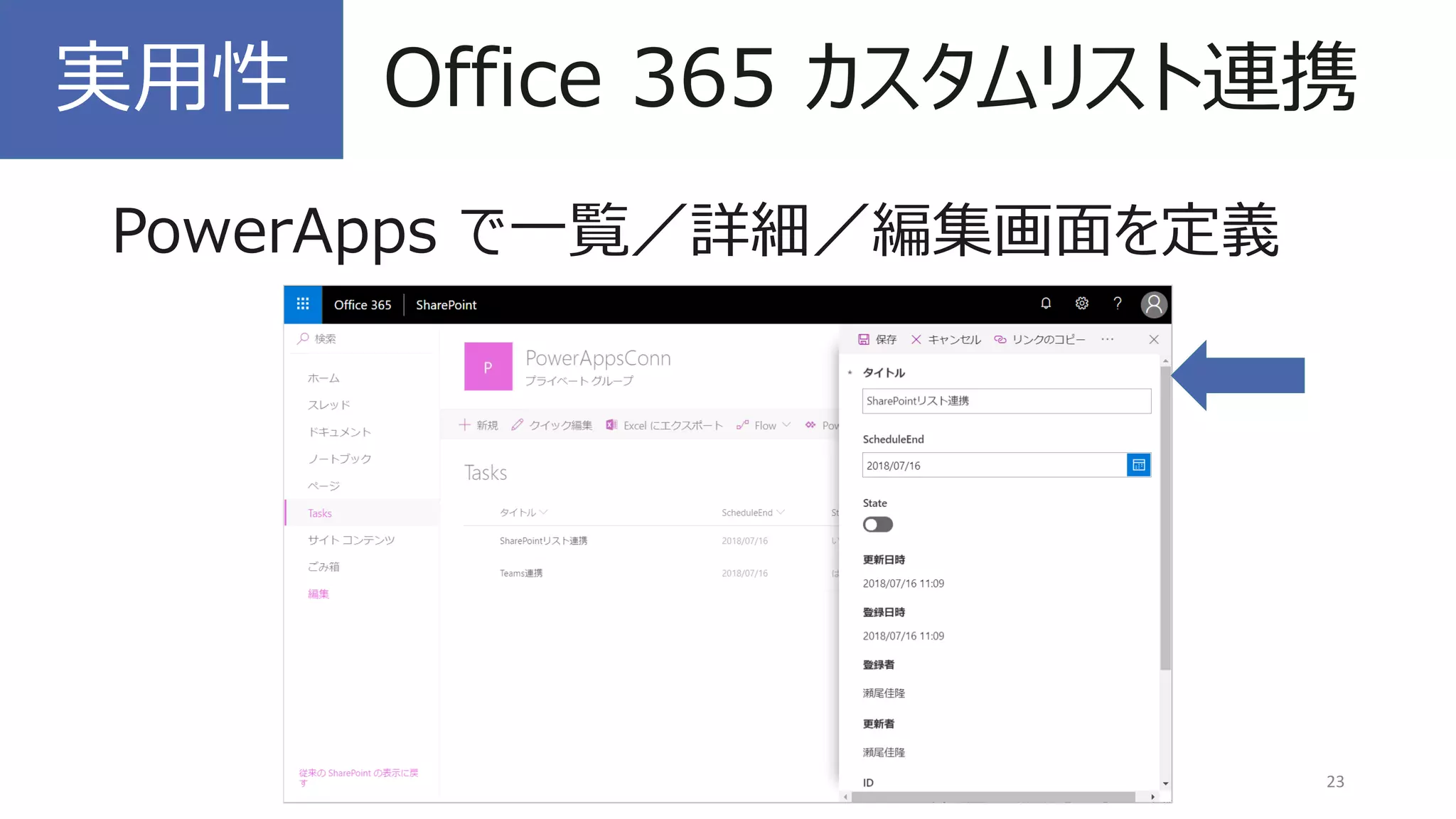1456x819 pixels.
Task: Click the SharePoint header link
Action: 446,305
